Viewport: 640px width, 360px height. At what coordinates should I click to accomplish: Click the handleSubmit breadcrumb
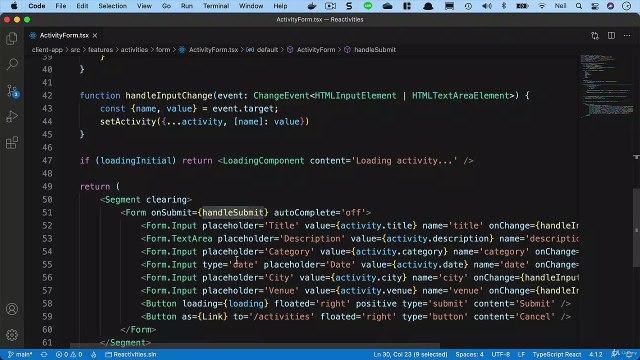pos(370,50)
